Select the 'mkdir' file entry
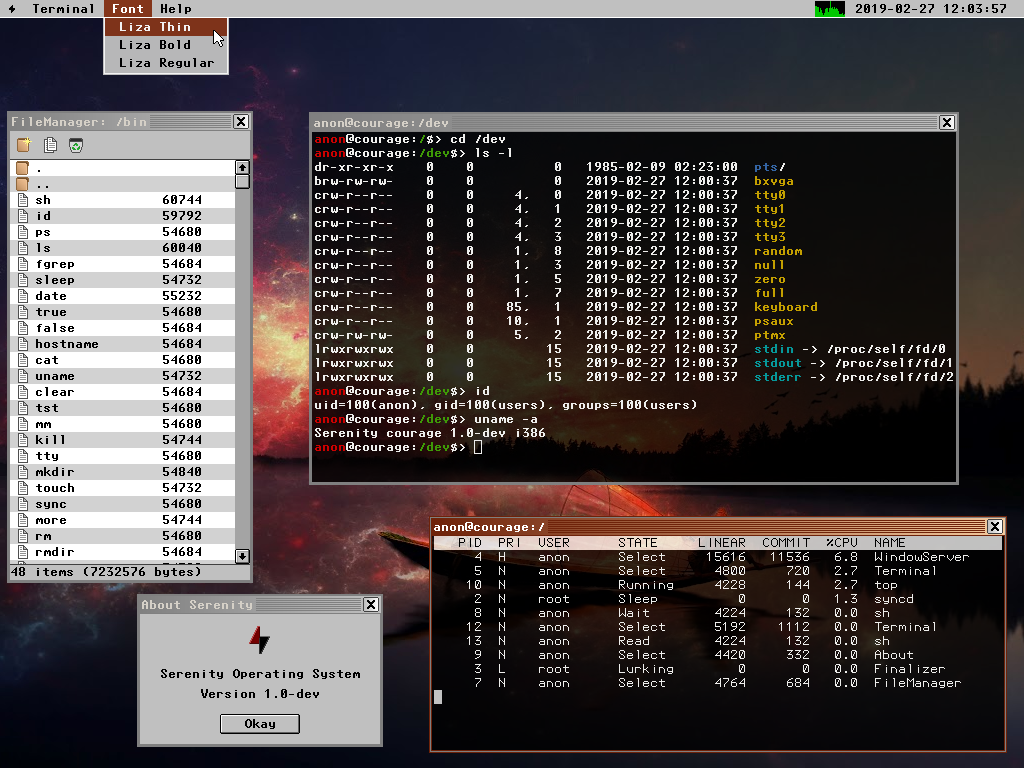This screenshot has width=1024, height=768. [x=55, y=472]
